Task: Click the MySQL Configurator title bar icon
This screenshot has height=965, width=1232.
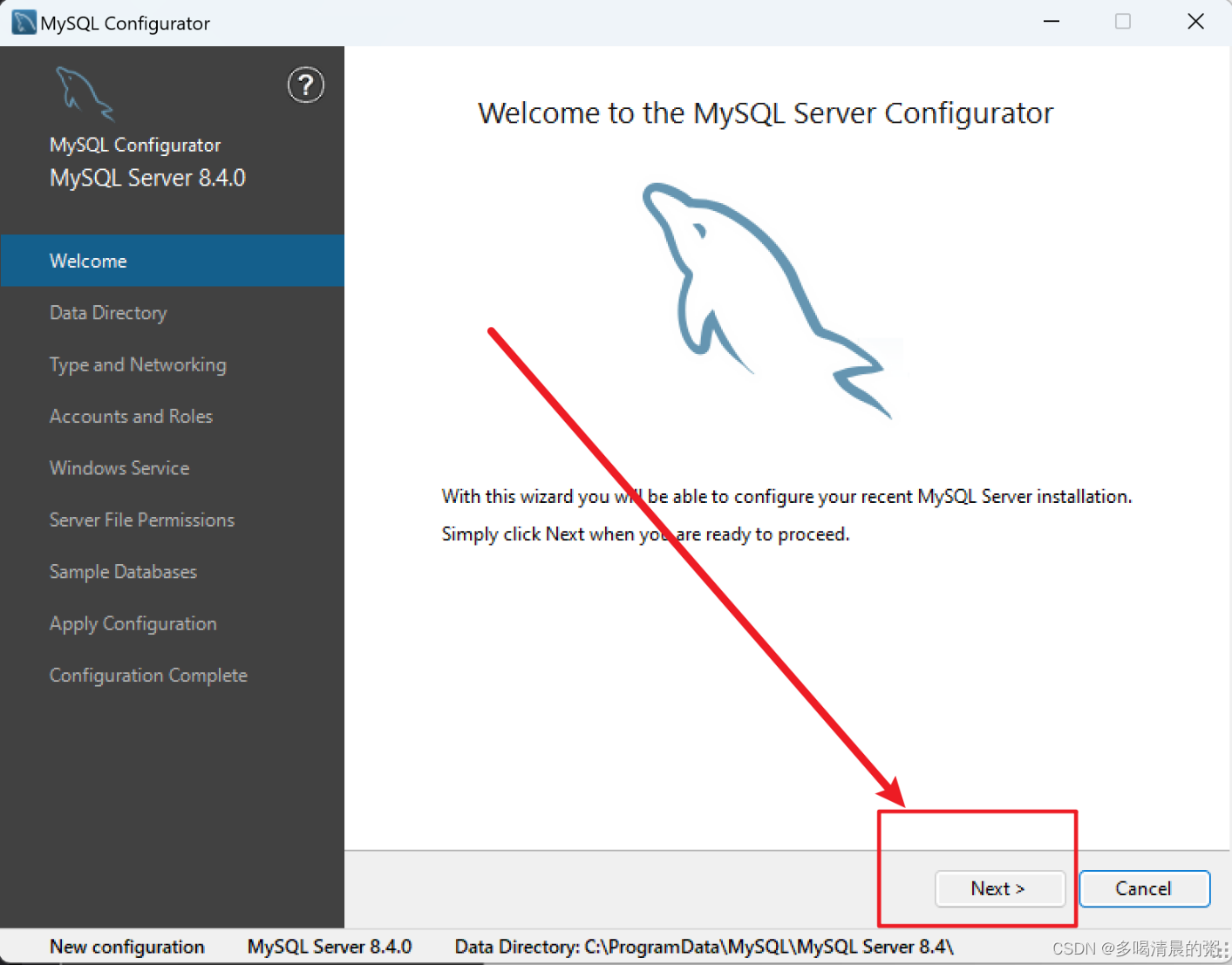Action: pos(24,23)
